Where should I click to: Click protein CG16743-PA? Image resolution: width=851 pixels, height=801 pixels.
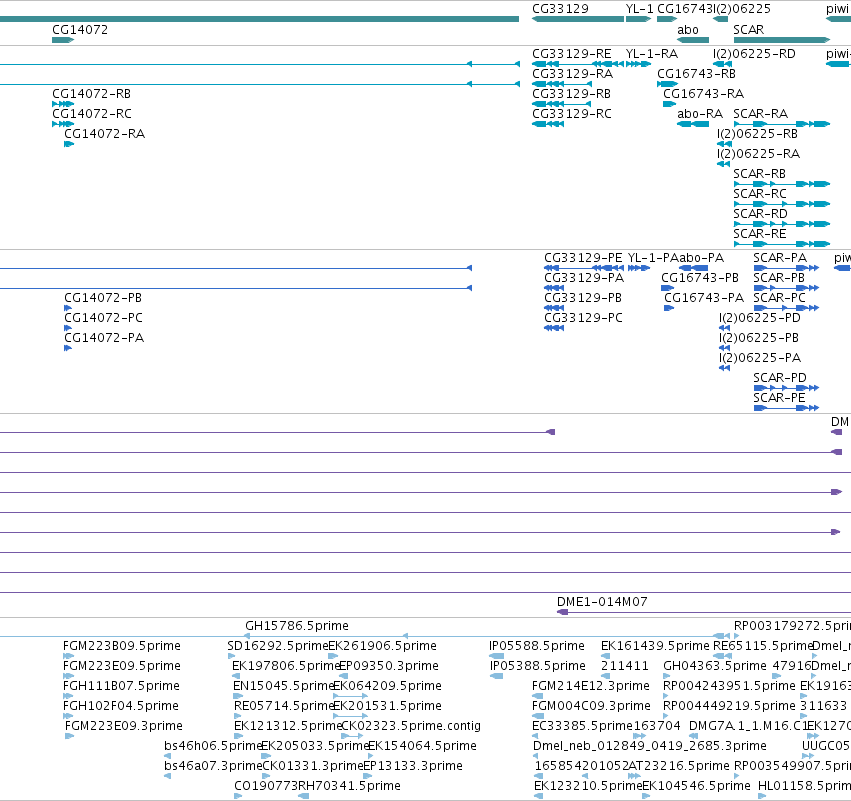704,298
